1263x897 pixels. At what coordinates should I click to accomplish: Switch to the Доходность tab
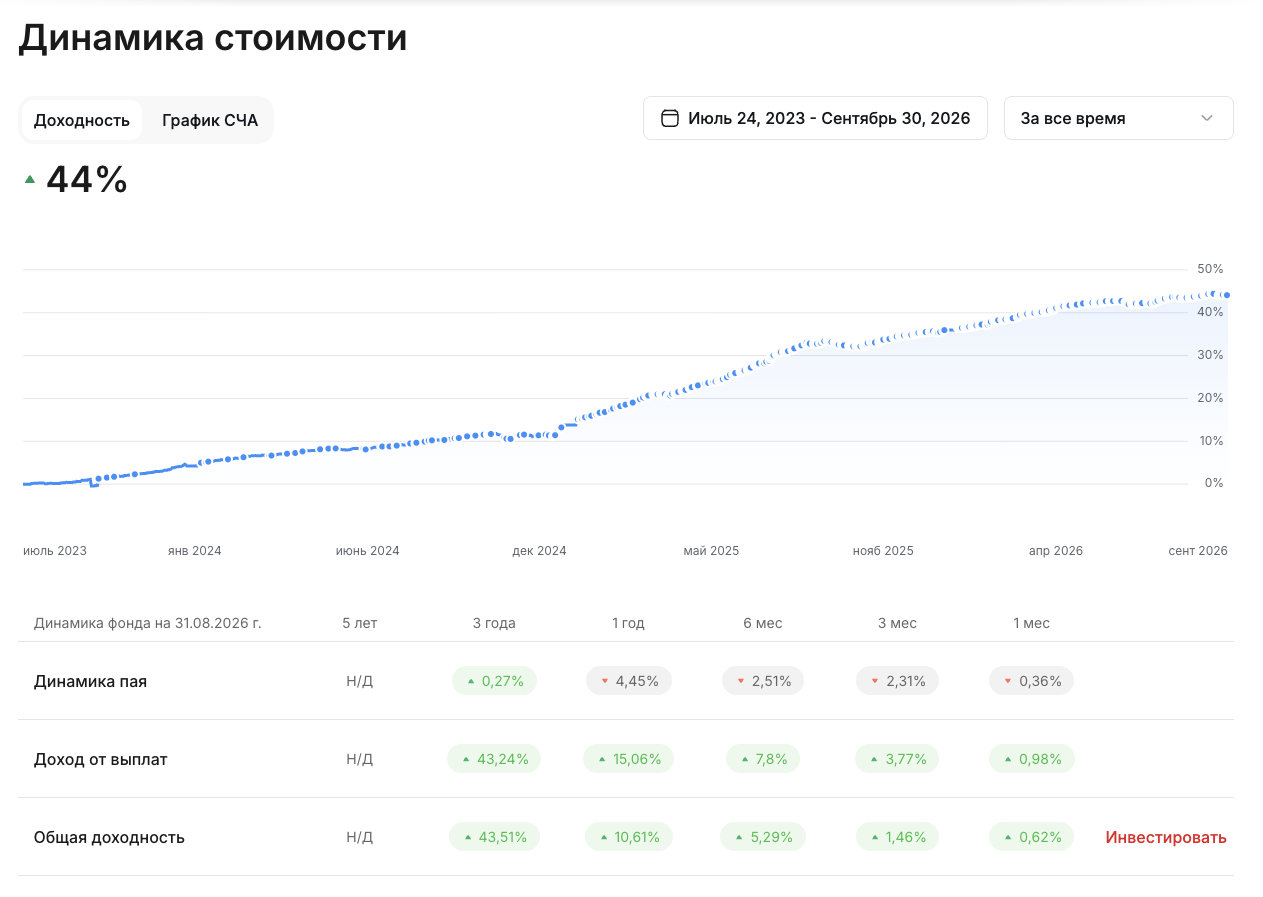[82, 120]
